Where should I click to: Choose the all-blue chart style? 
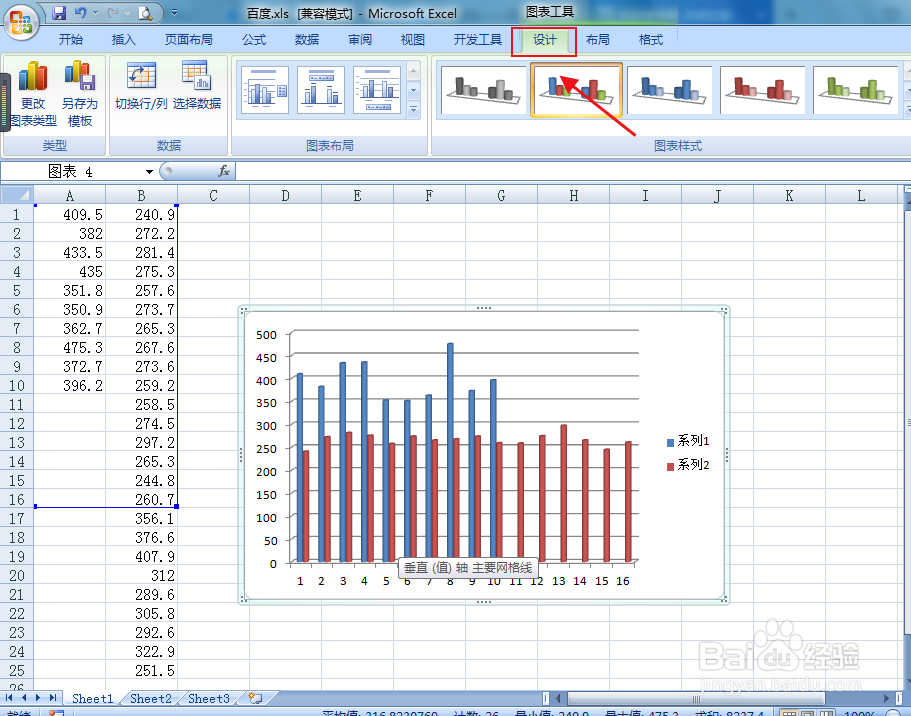coord(669,90)
